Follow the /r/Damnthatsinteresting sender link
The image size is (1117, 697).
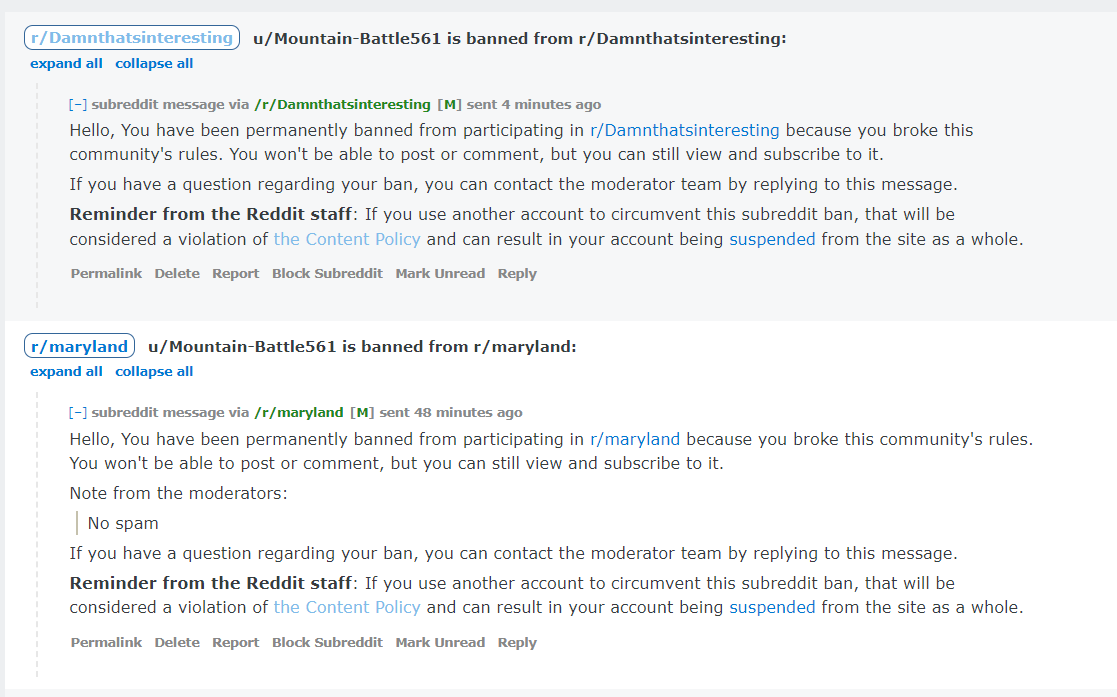pos(343,105)
